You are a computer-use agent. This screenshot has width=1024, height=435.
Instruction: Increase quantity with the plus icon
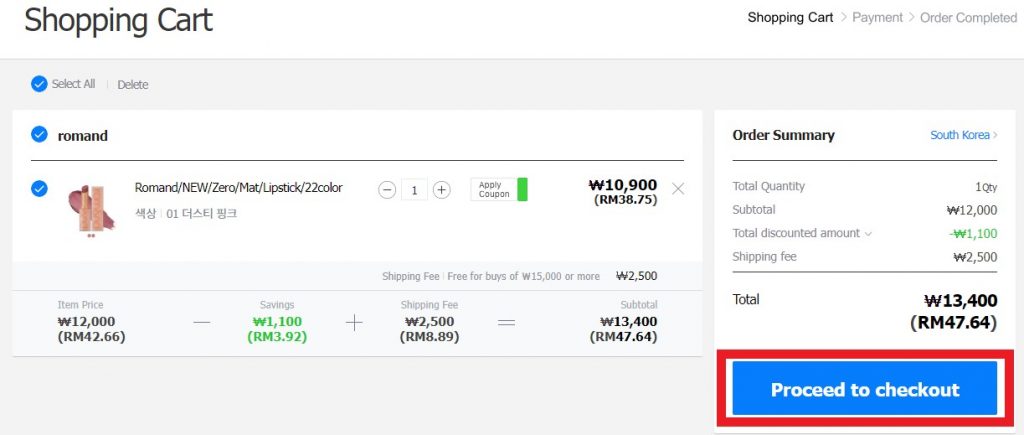[x=441, y=190]
